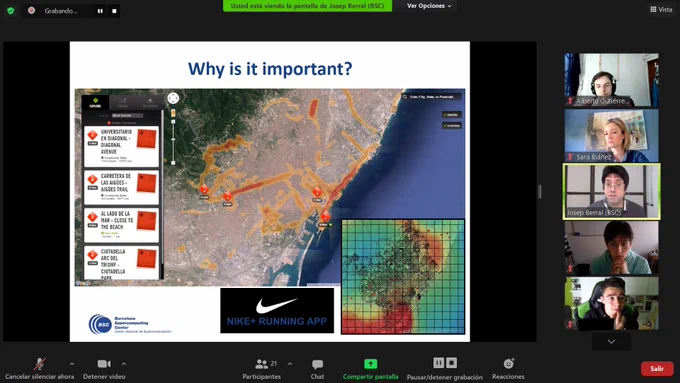Open Reacciones menu
This screenshot has width=680, height=383.
click(x=508, y=369)
